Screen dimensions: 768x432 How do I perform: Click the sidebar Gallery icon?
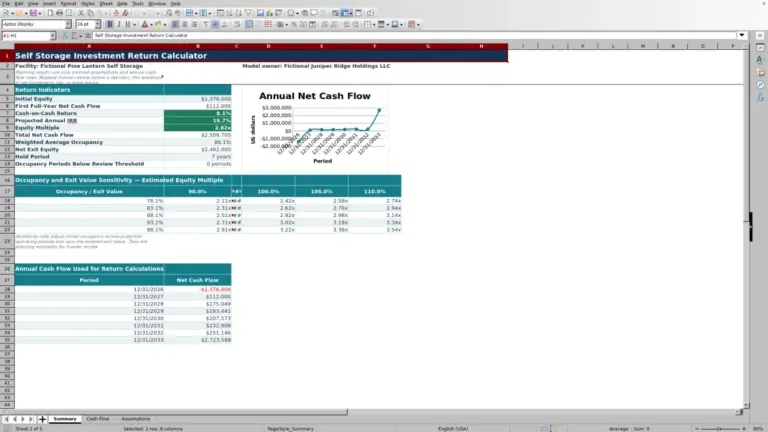coord(760,72)
